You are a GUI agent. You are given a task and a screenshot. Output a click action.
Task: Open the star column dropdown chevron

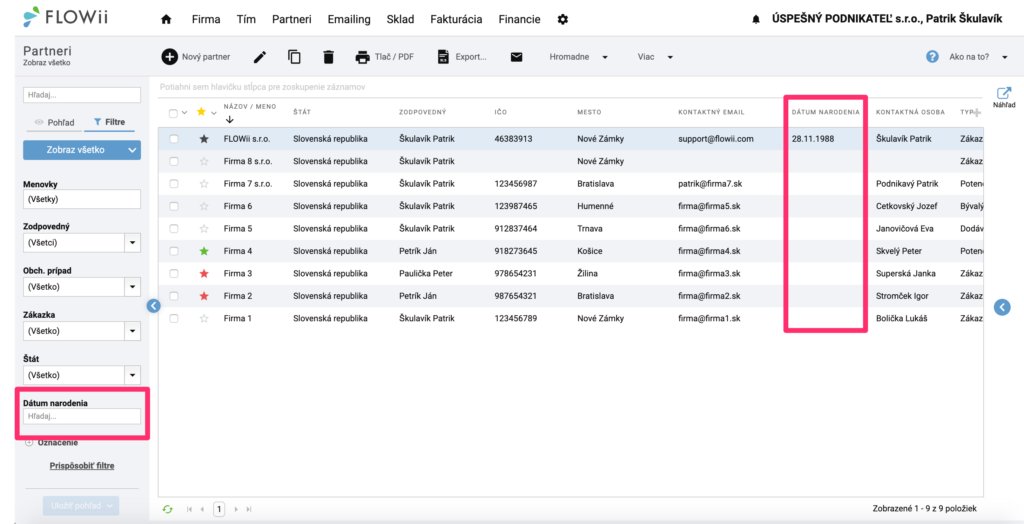214,113
